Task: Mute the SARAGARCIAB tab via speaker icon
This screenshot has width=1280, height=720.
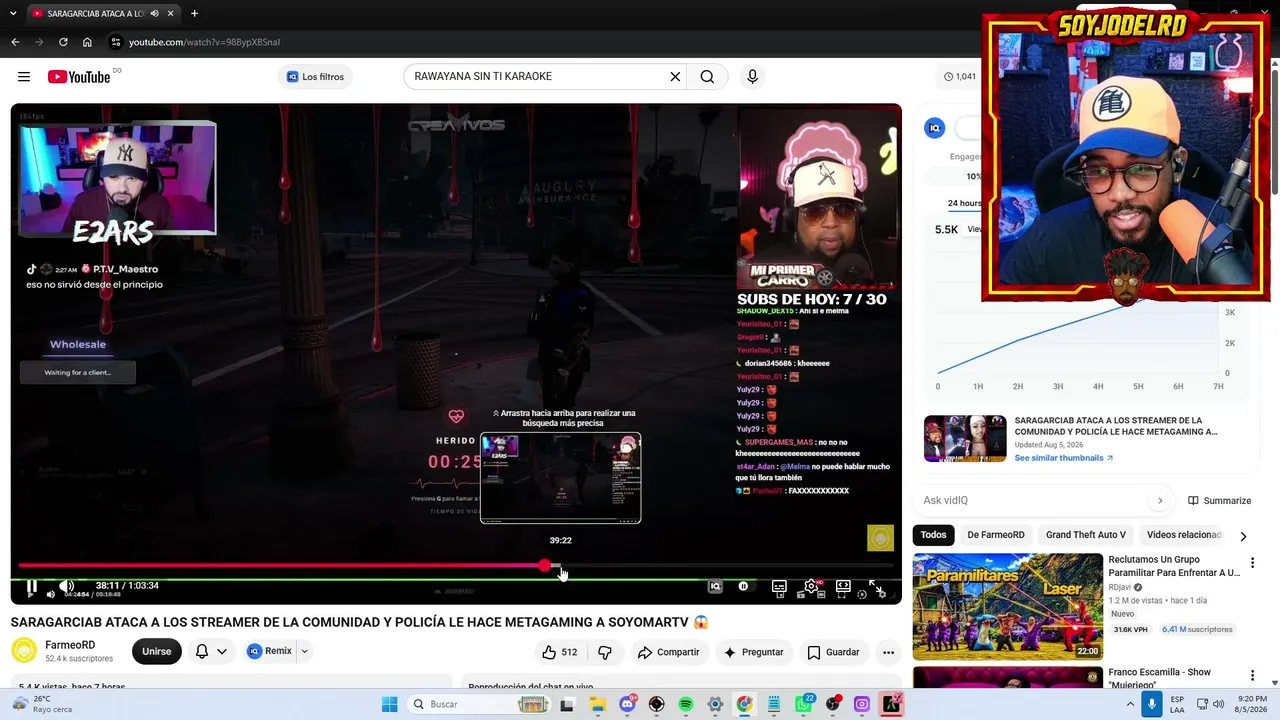Action: coord(154,14)
